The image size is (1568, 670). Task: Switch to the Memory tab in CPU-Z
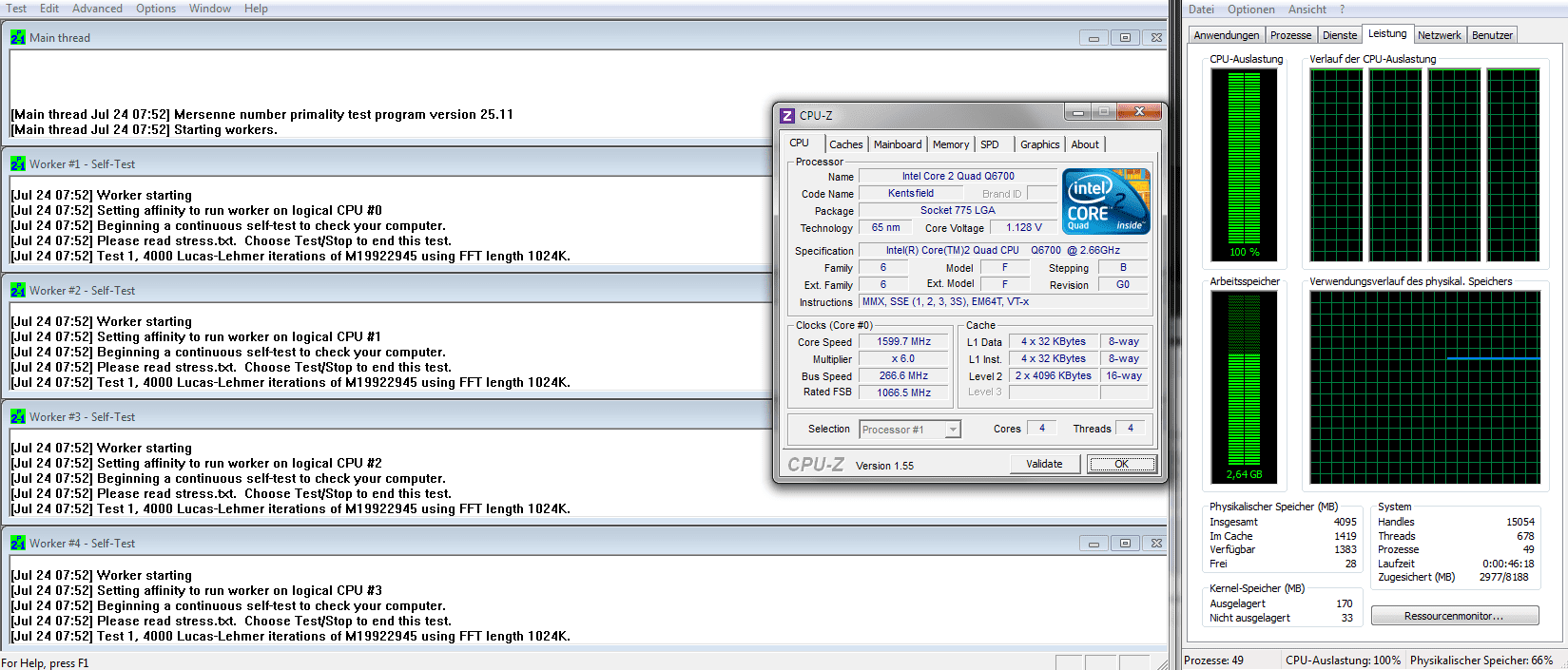point(951,144)
